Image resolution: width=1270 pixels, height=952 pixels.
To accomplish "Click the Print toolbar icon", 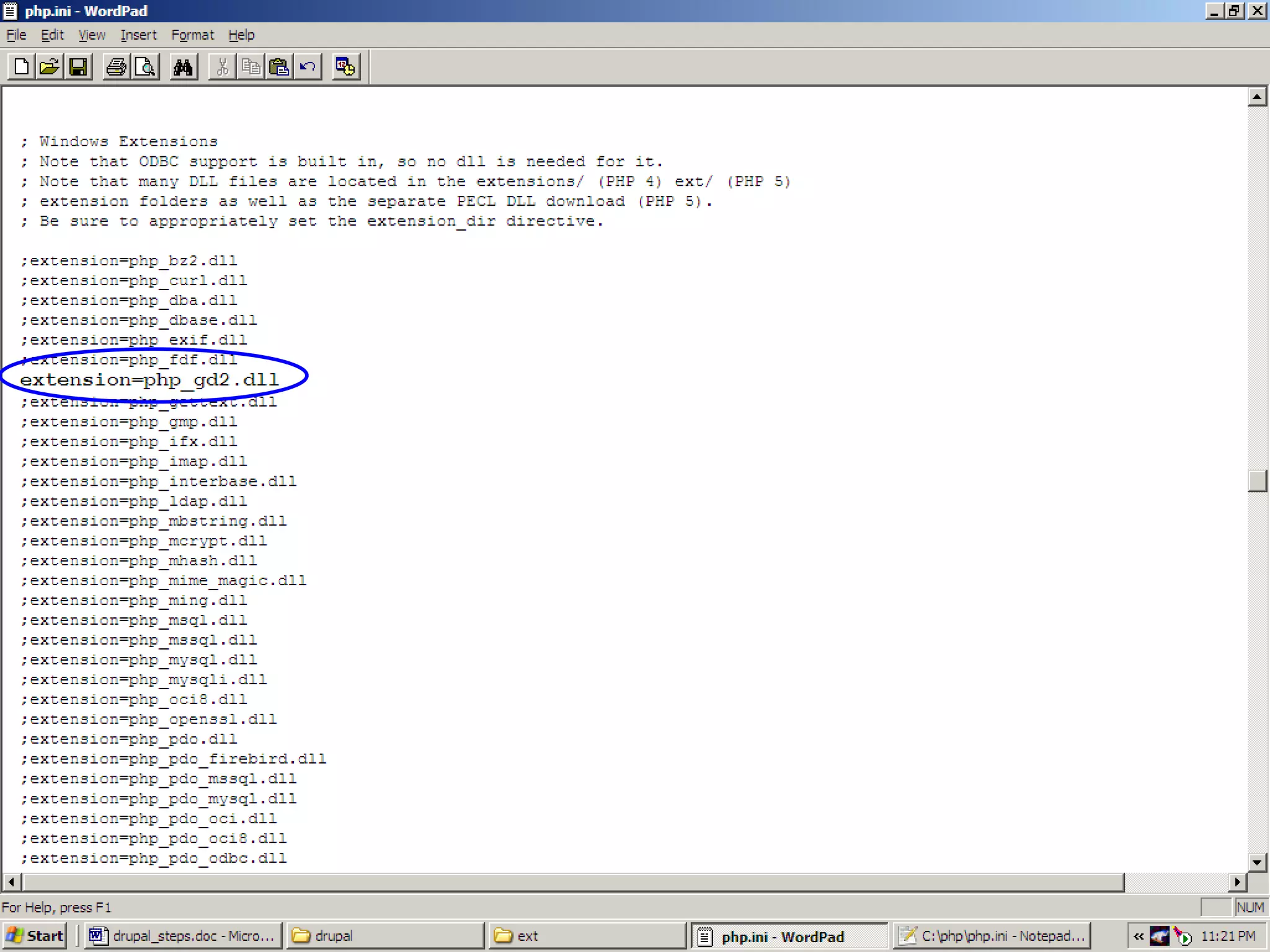I will pos(116,66).
